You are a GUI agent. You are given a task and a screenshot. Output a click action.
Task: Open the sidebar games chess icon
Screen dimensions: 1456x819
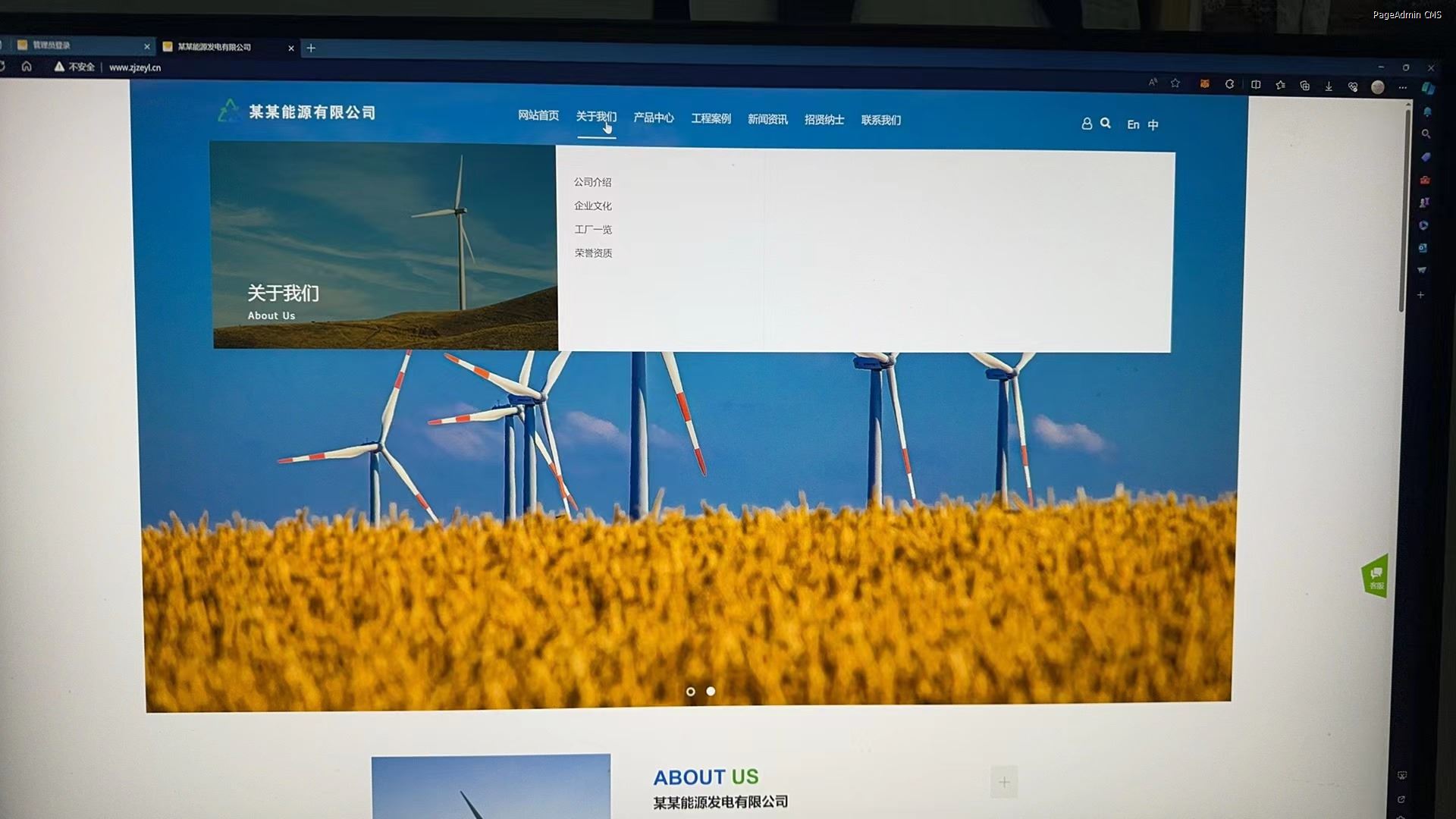point(1424,202)
